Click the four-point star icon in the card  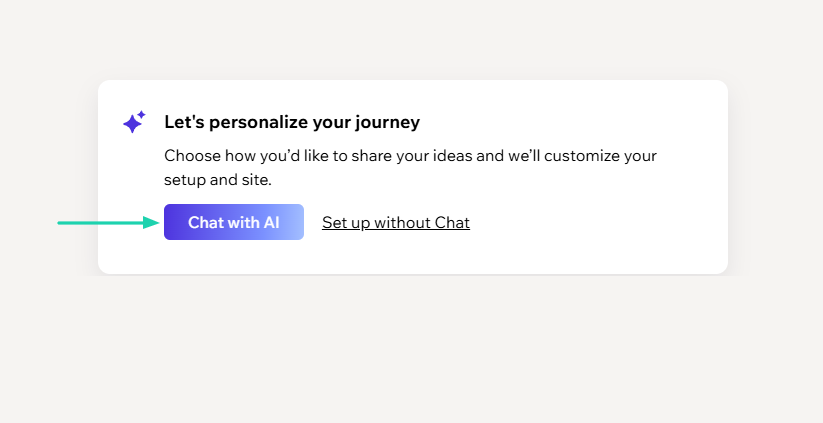(x=134, y=123)
